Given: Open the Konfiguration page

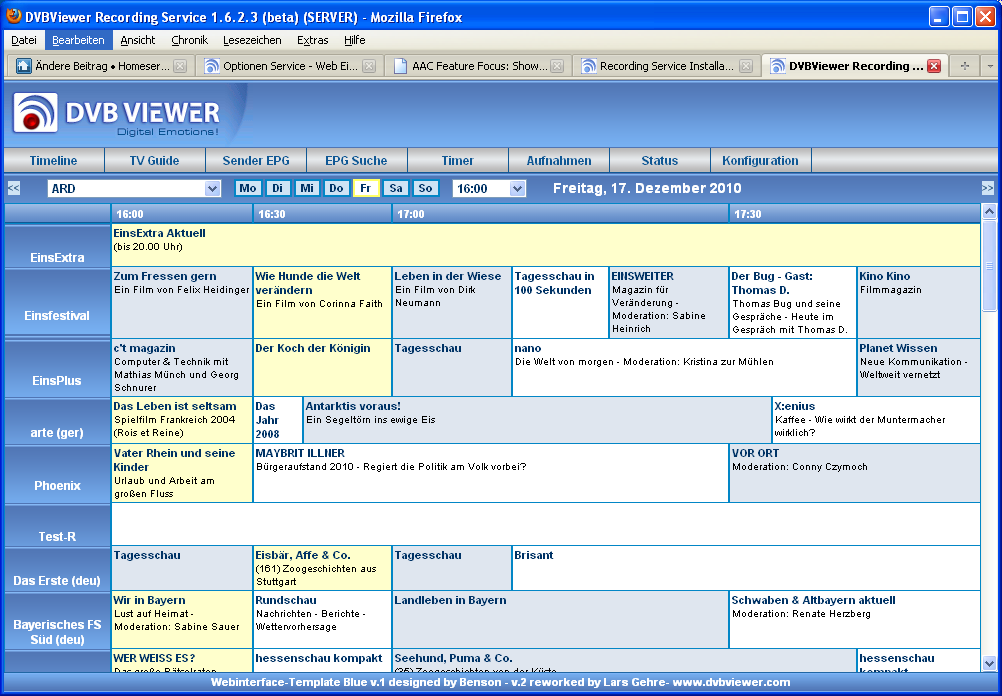Looking at the screenshot, I should (760, 160).
